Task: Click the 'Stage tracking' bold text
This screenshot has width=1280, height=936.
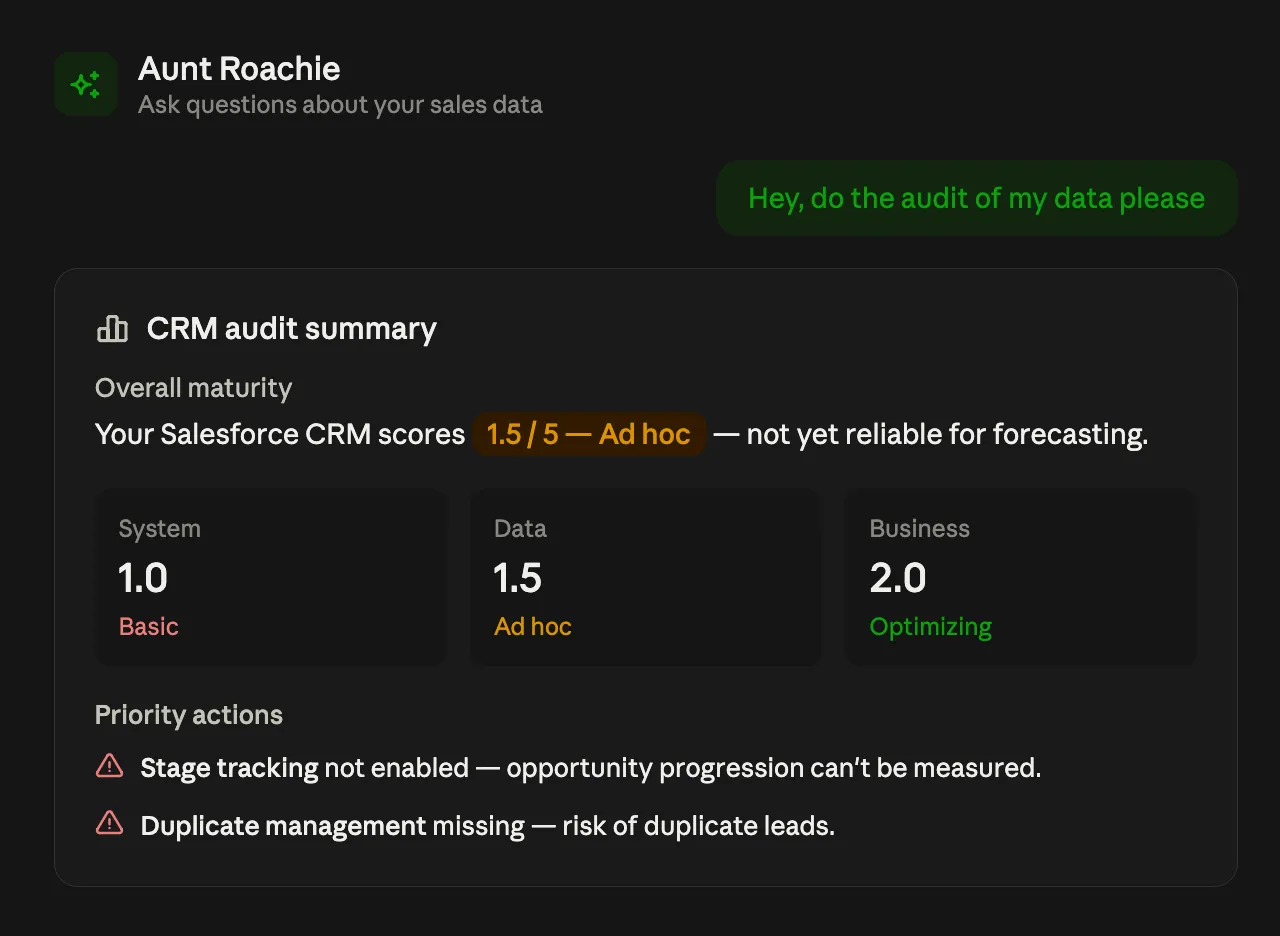Action: pos(230,768)
